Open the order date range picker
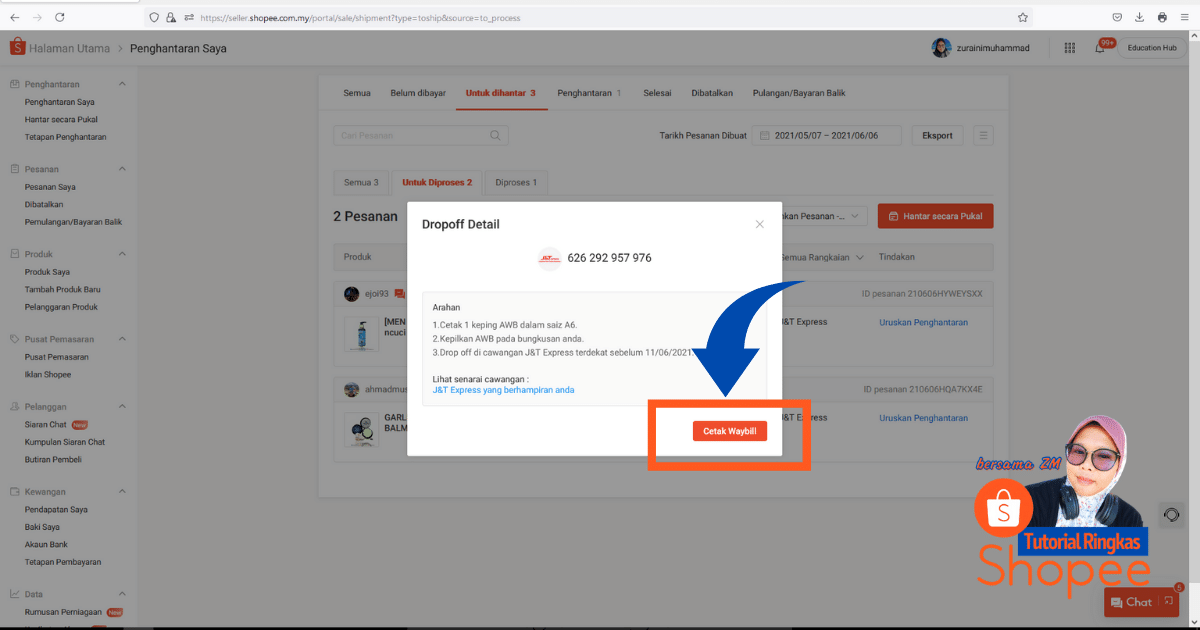 826,135
